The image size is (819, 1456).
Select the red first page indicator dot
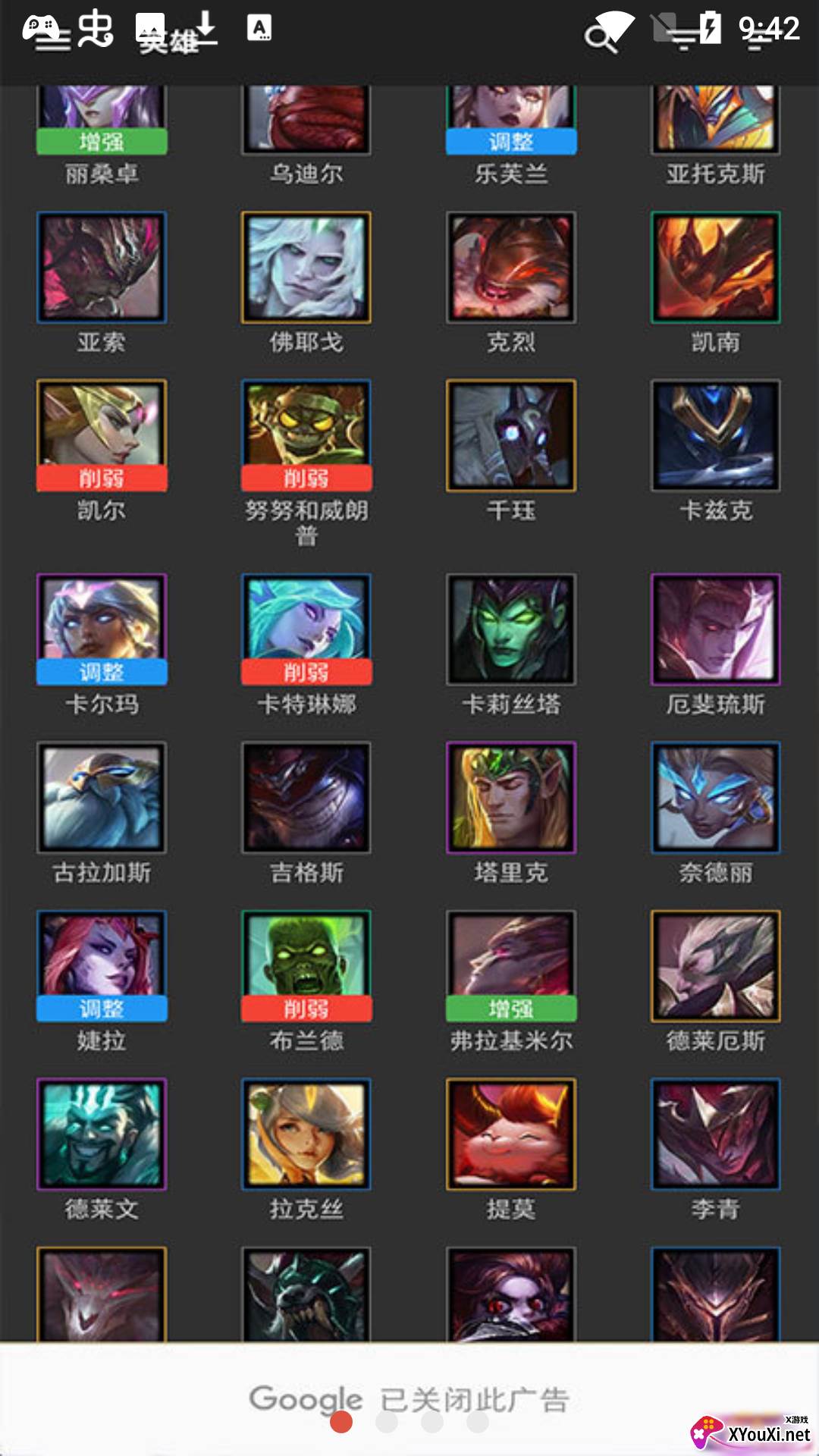341,1422
